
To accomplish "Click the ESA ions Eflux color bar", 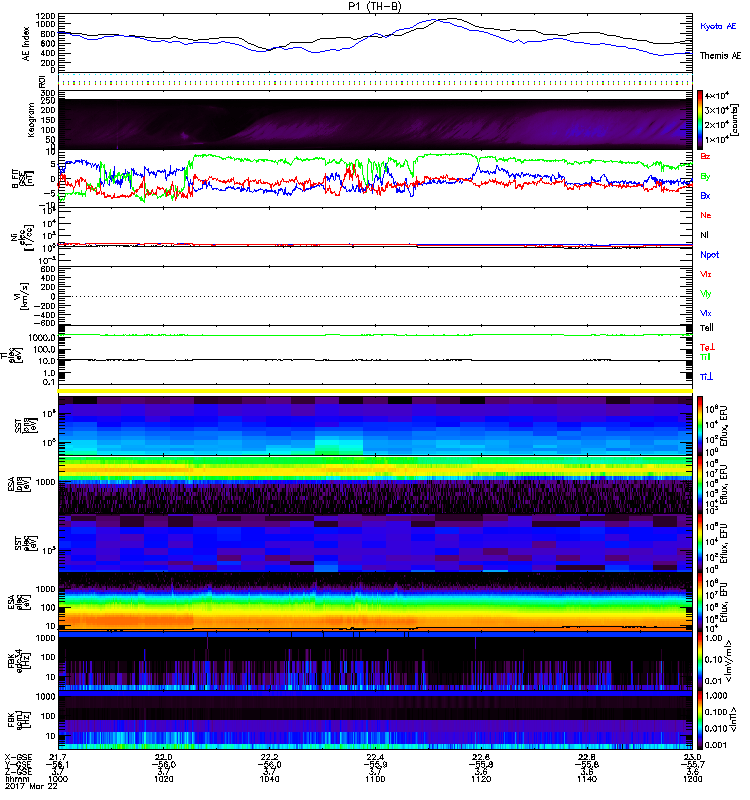I will (x=700, y=485).
